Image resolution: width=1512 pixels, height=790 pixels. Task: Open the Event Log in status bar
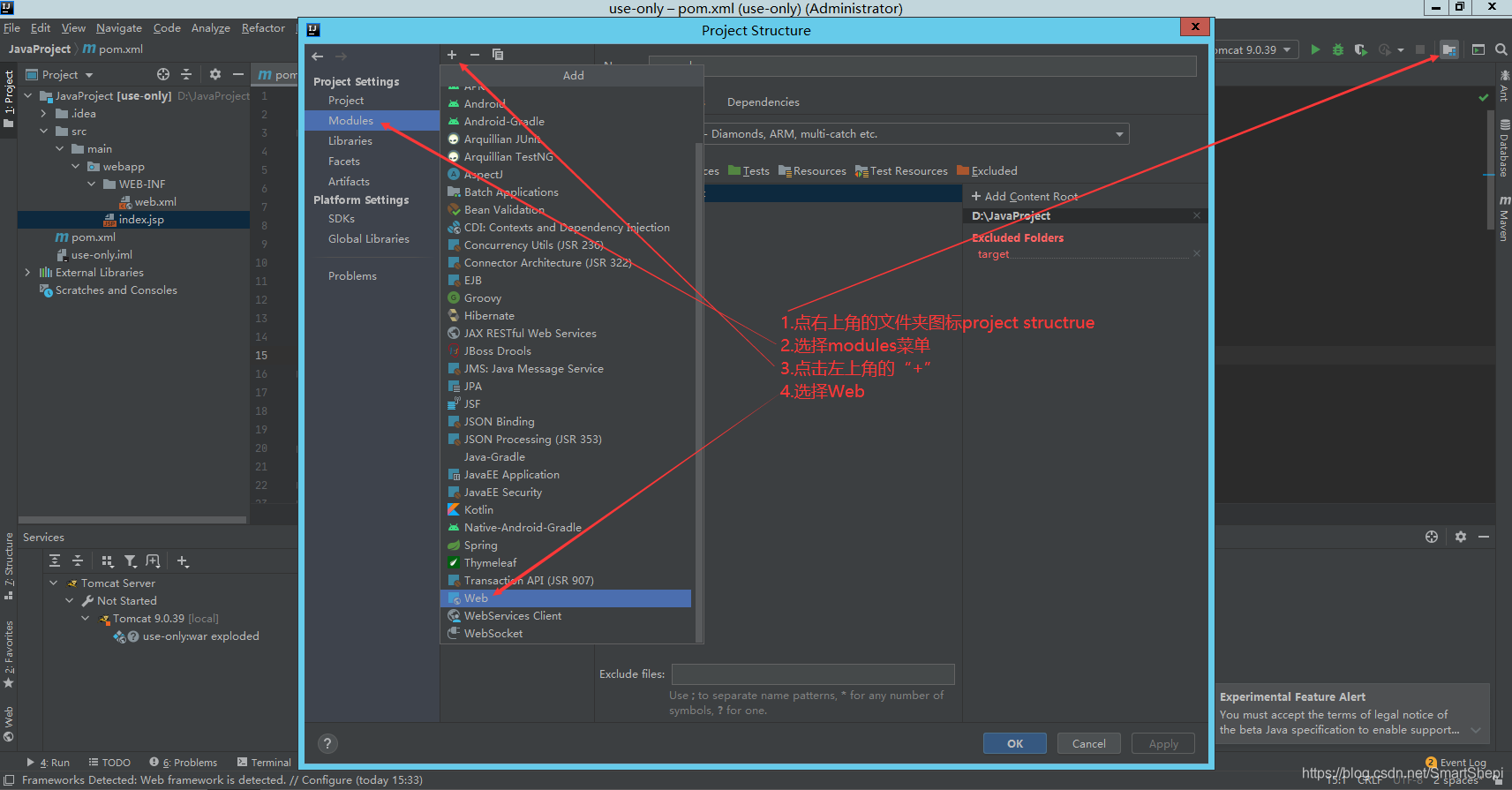pyautogui.click(x=1456, y=763)
